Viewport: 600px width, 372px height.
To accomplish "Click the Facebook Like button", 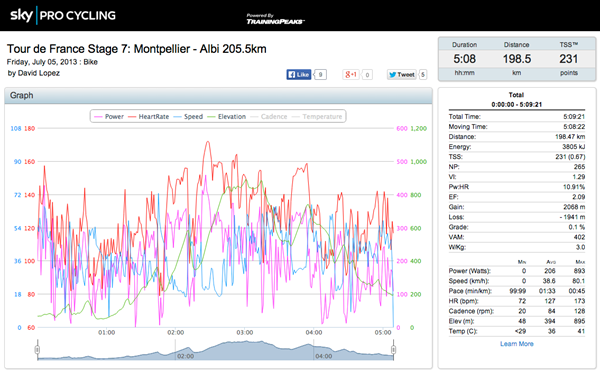I will coord(298,75).
